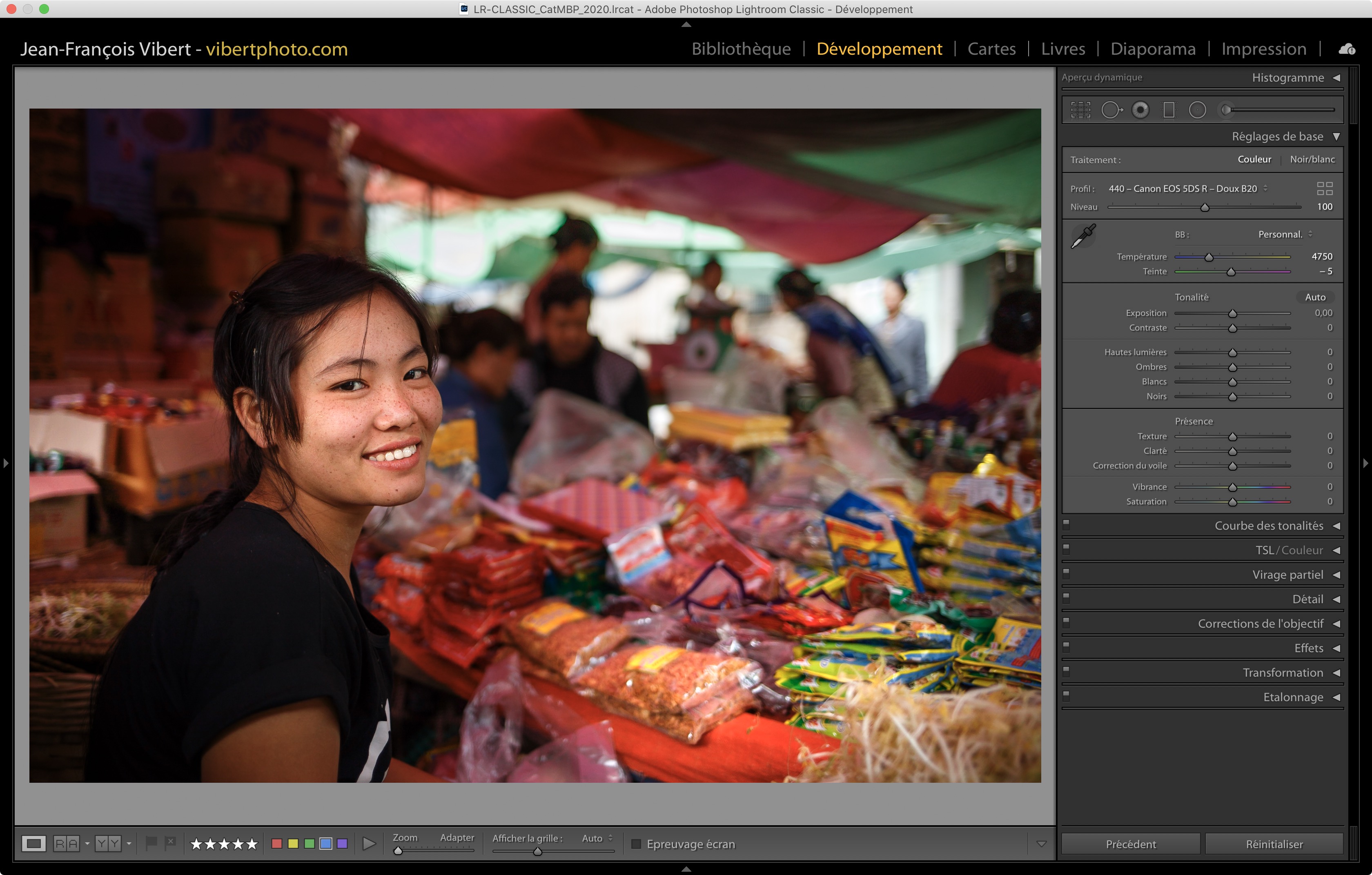Image resolution: width=1372 pixels, height=875 pixels.
Task: Click the cloud sync status icon
Action: click(x=1347, y=49)
